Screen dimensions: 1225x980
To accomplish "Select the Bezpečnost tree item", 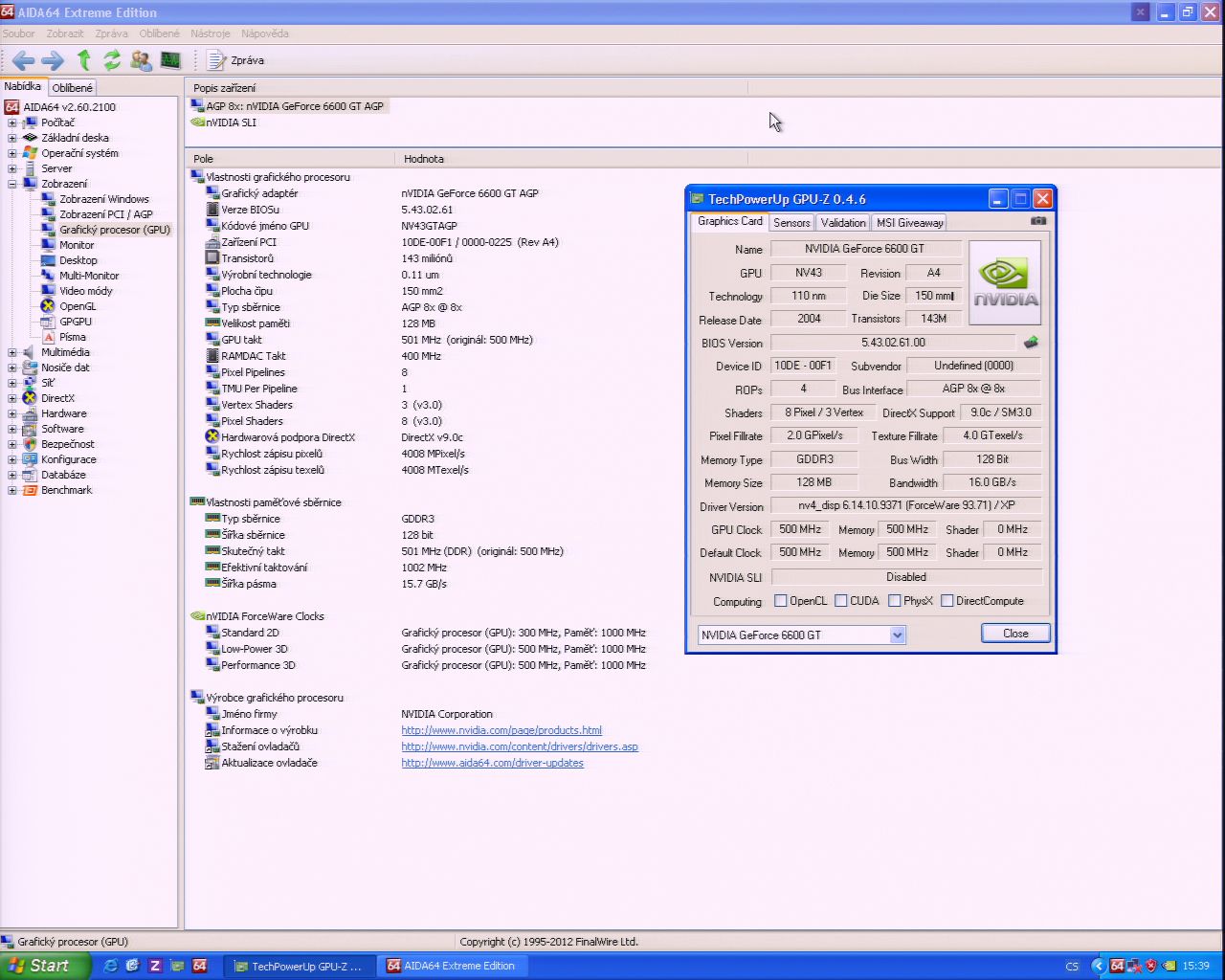I will coord(67,444).
